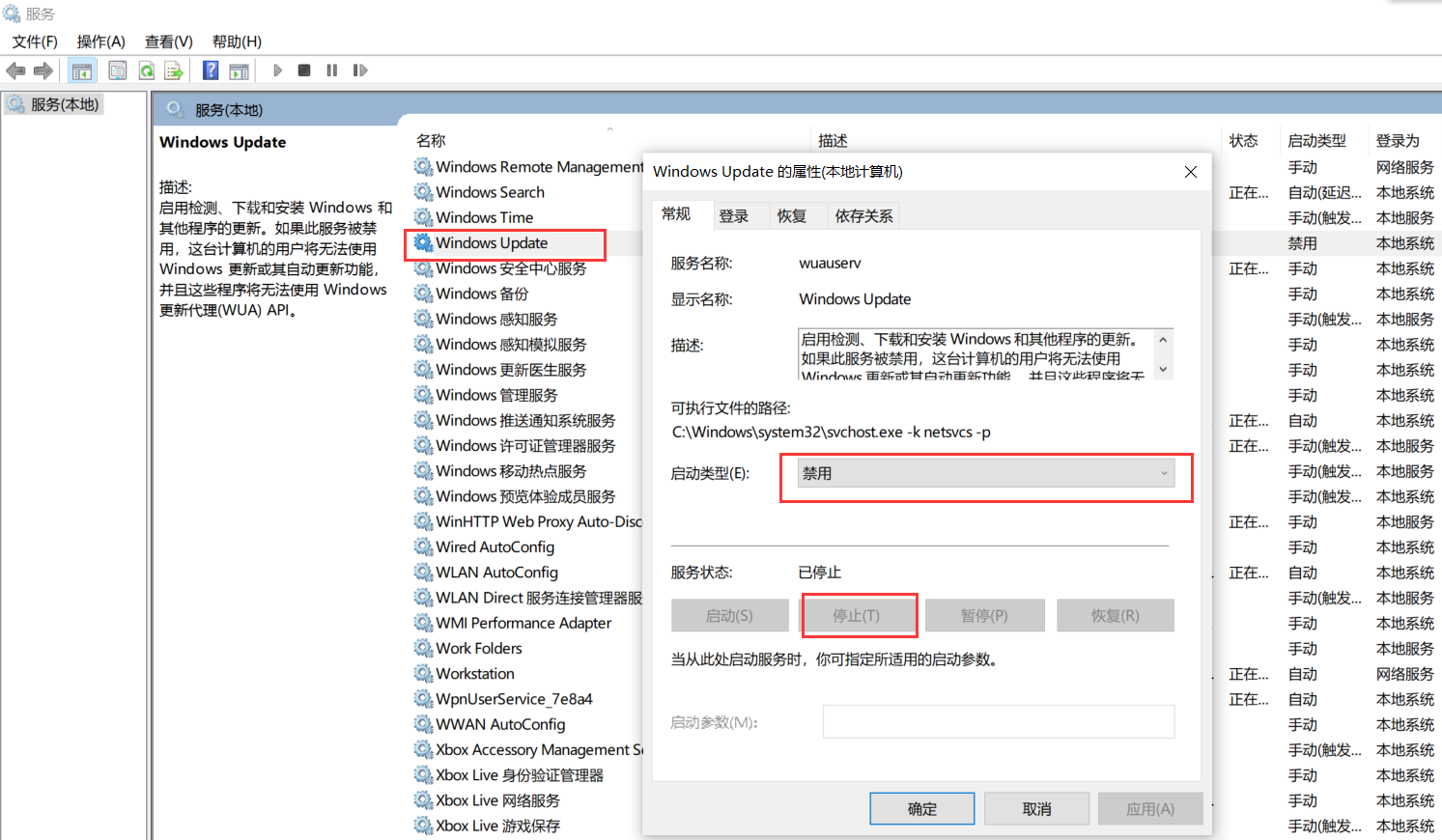1442x840 pixels.
Task: Click the Stop Service square icon
Action: pos(304,70)
